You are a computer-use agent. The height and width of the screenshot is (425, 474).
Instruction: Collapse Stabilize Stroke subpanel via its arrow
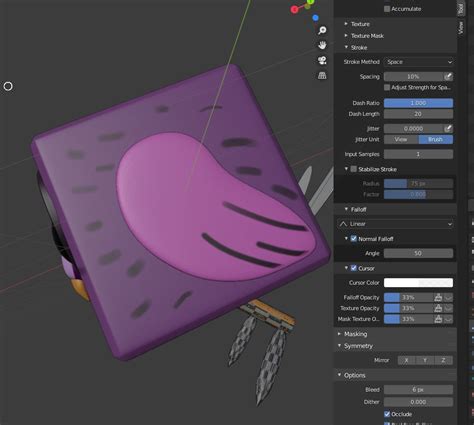coord(346,169)
